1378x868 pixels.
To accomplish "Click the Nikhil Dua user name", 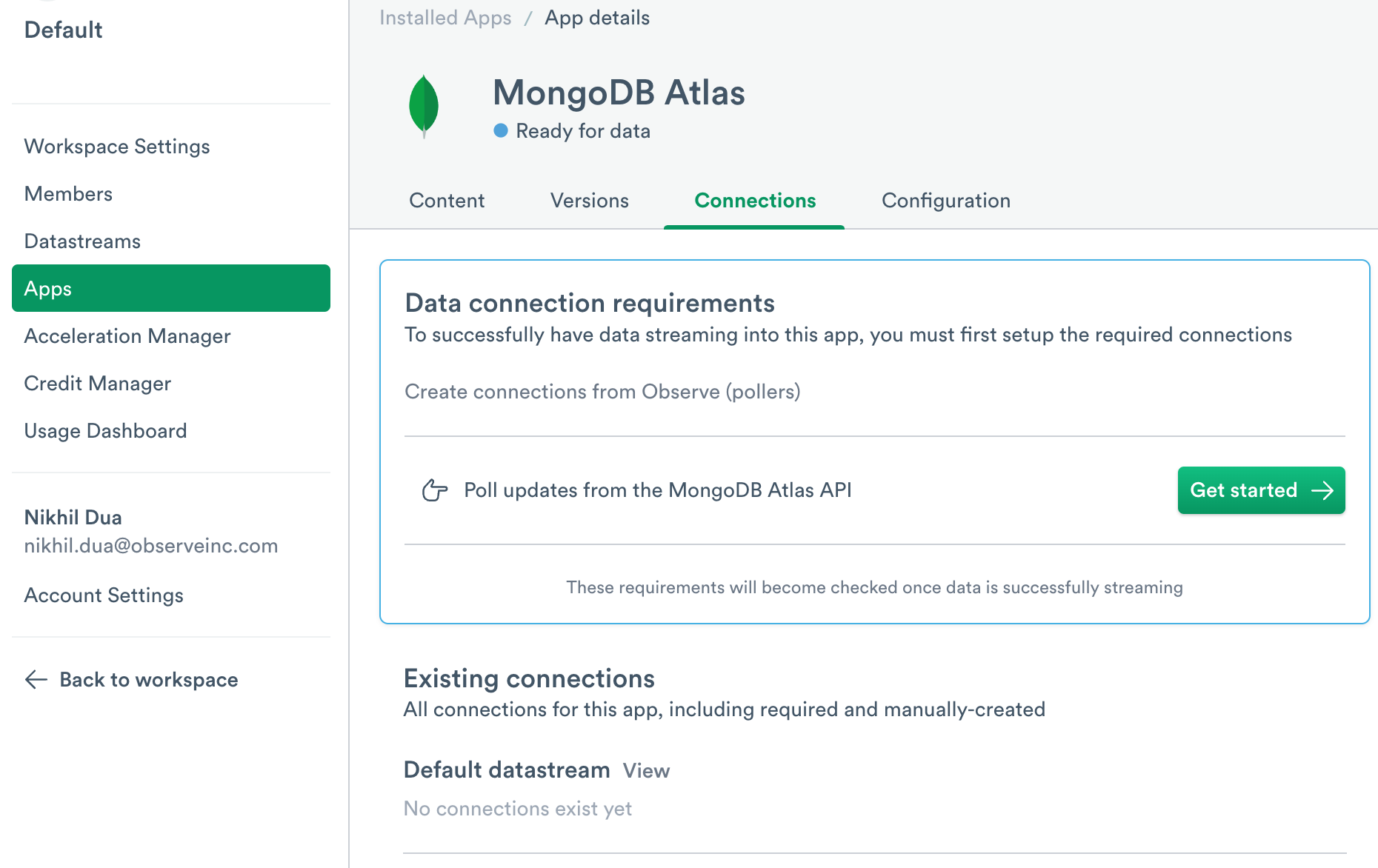I will click(x=73, y=517).
